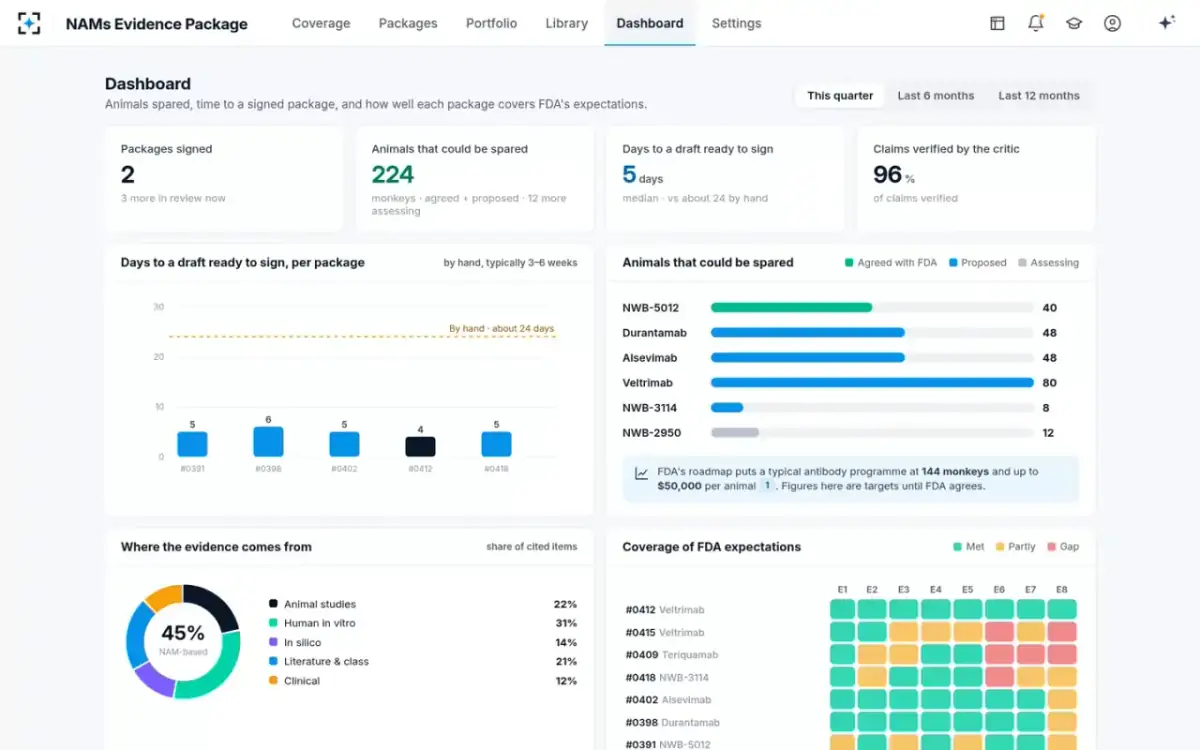Click the 'share of cited items' label
The image size is (1200, 750).
532,547
